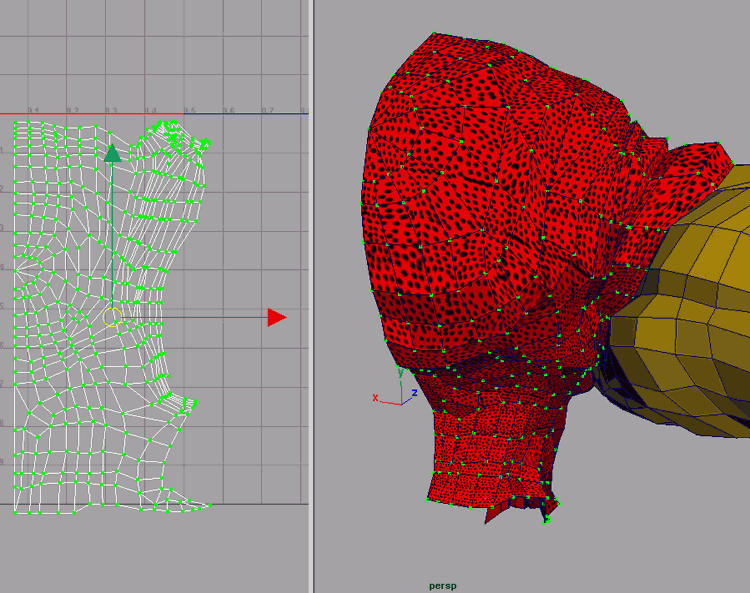Click the red horizontal move arrow handle
The width and height of the screenshot is (750, 593).
click(276, 318)
